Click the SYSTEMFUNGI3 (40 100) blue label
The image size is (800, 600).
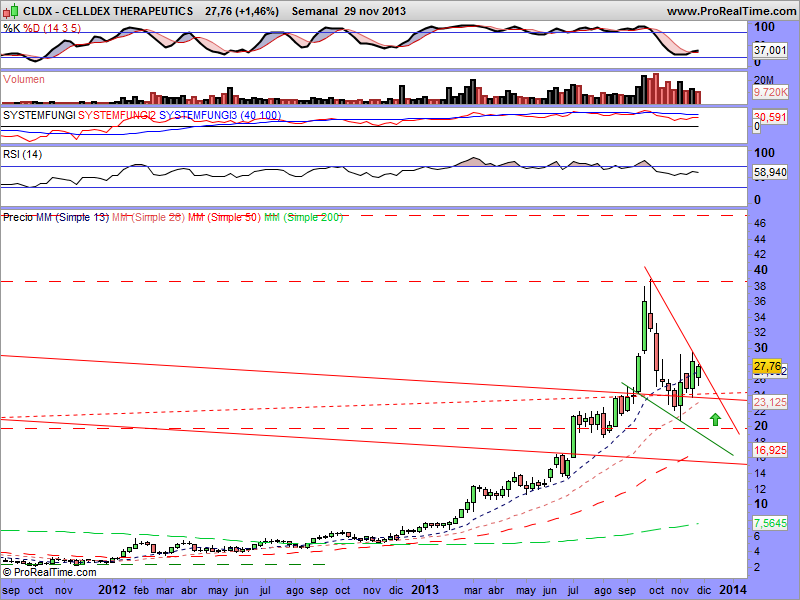(x=220, y=115)
